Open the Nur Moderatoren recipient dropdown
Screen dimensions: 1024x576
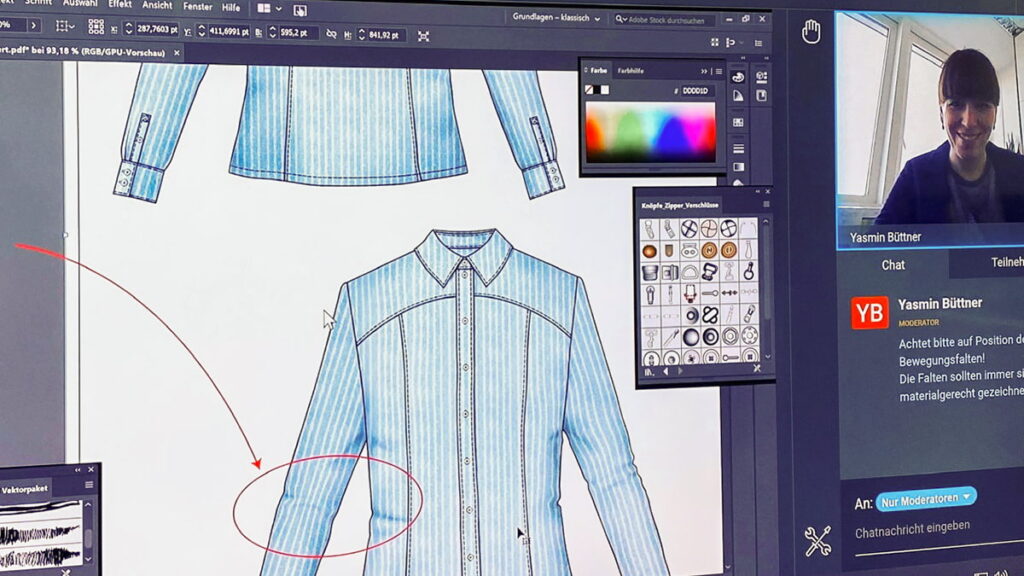point(926,500)
